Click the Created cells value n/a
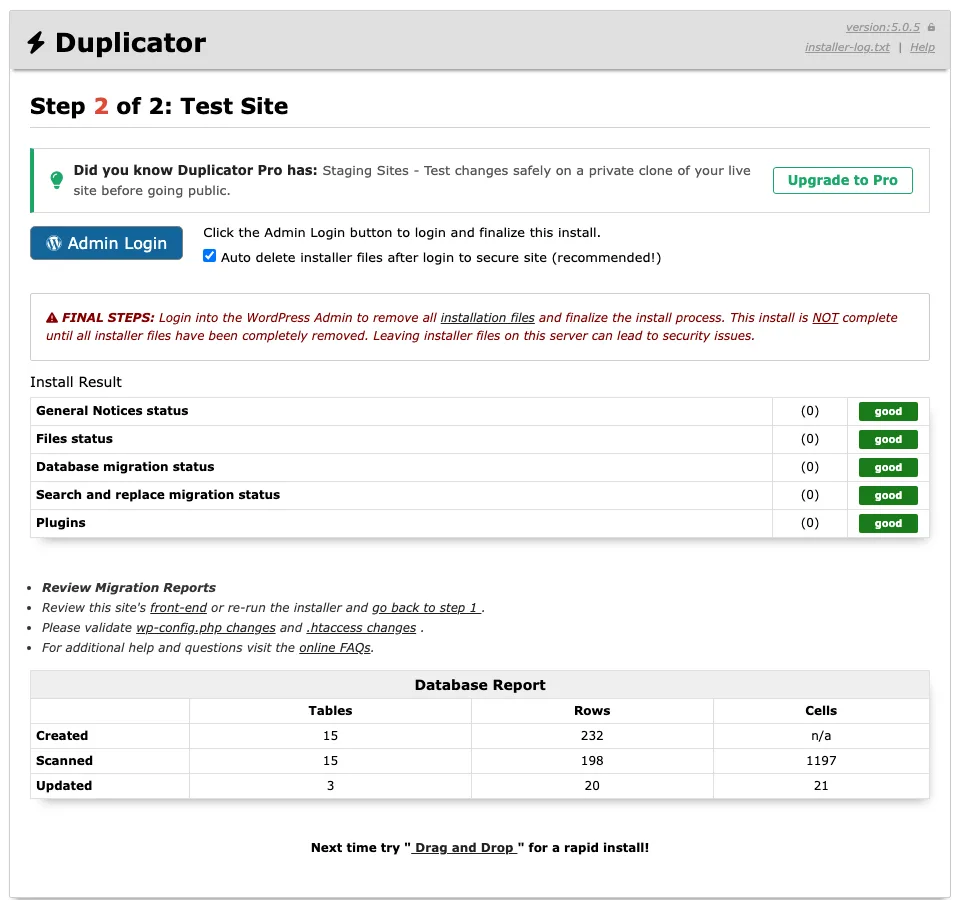The width and height of the screenshot is (960, 900). [821, 736]
